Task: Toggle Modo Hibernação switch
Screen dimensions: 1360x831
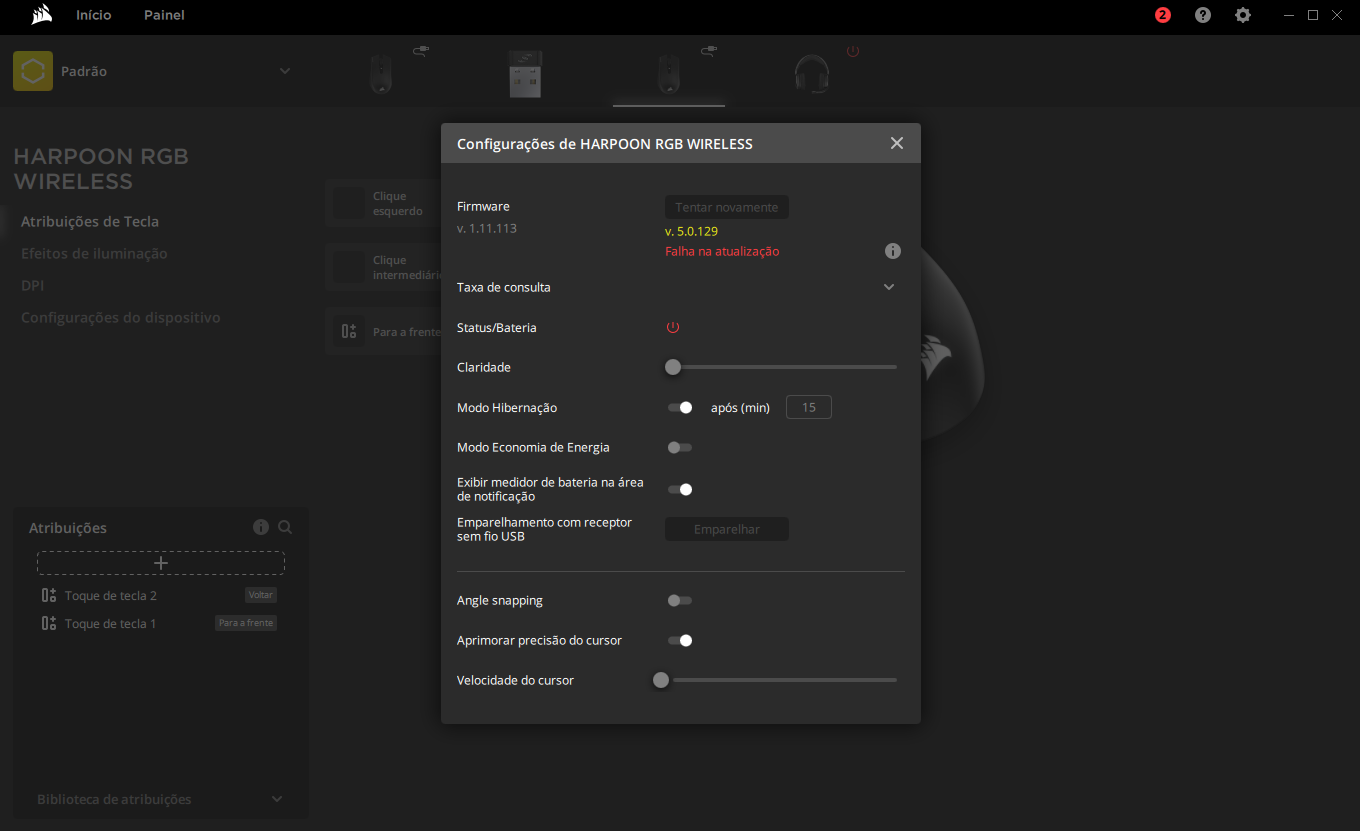Action: coord(680,407)
